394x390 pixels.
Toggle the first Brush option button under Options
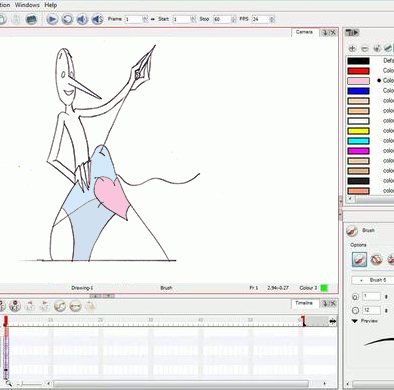(359, 259)
